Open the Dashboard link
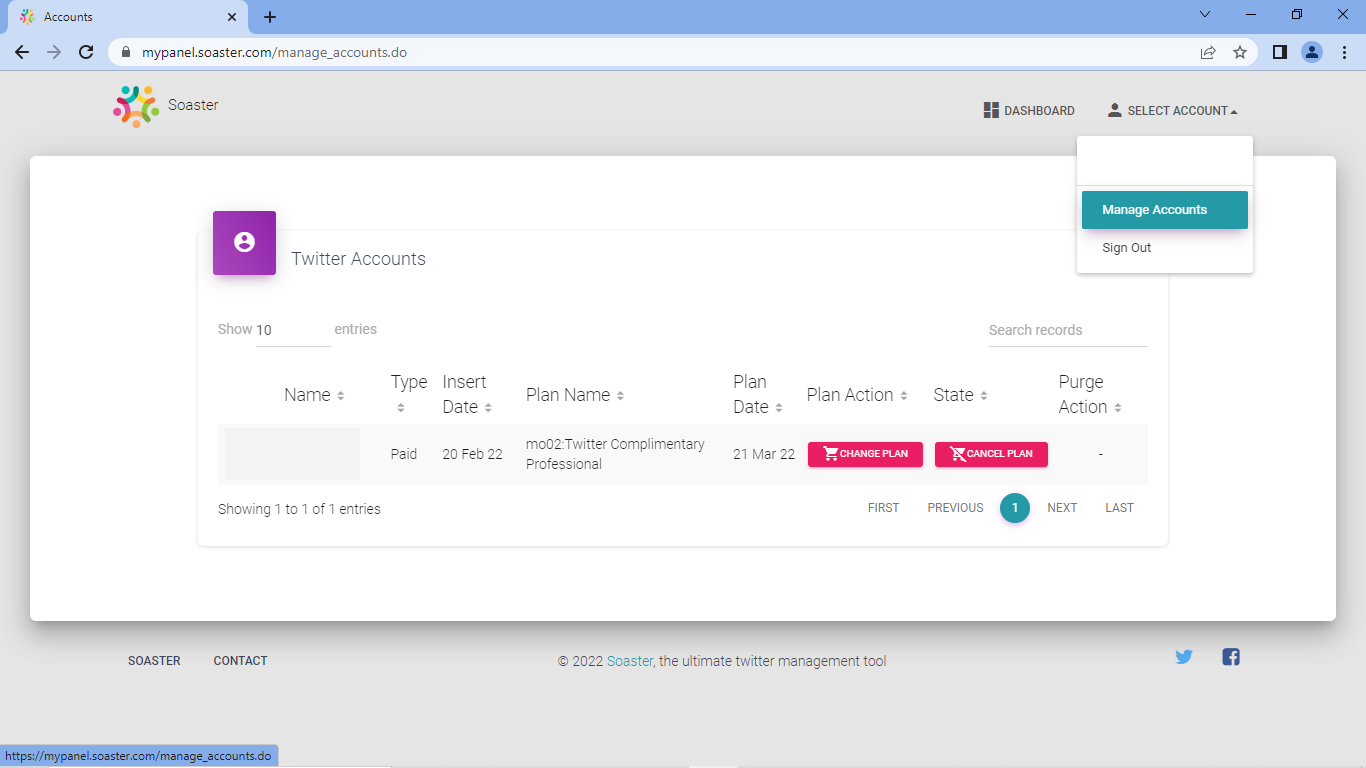Image resolution: width=1366 pixels, height=768 pixels. 1029,111
